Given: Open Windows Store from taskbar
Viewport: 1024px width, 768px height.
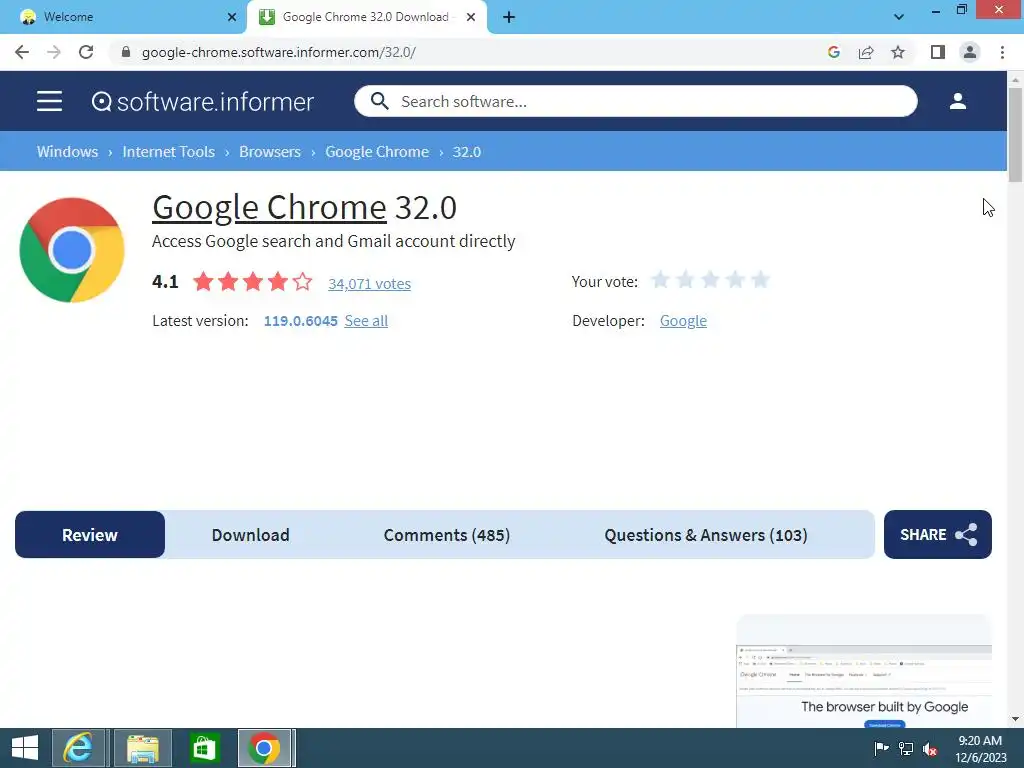Looking at the screenshot, I should (x=204, y=748).
